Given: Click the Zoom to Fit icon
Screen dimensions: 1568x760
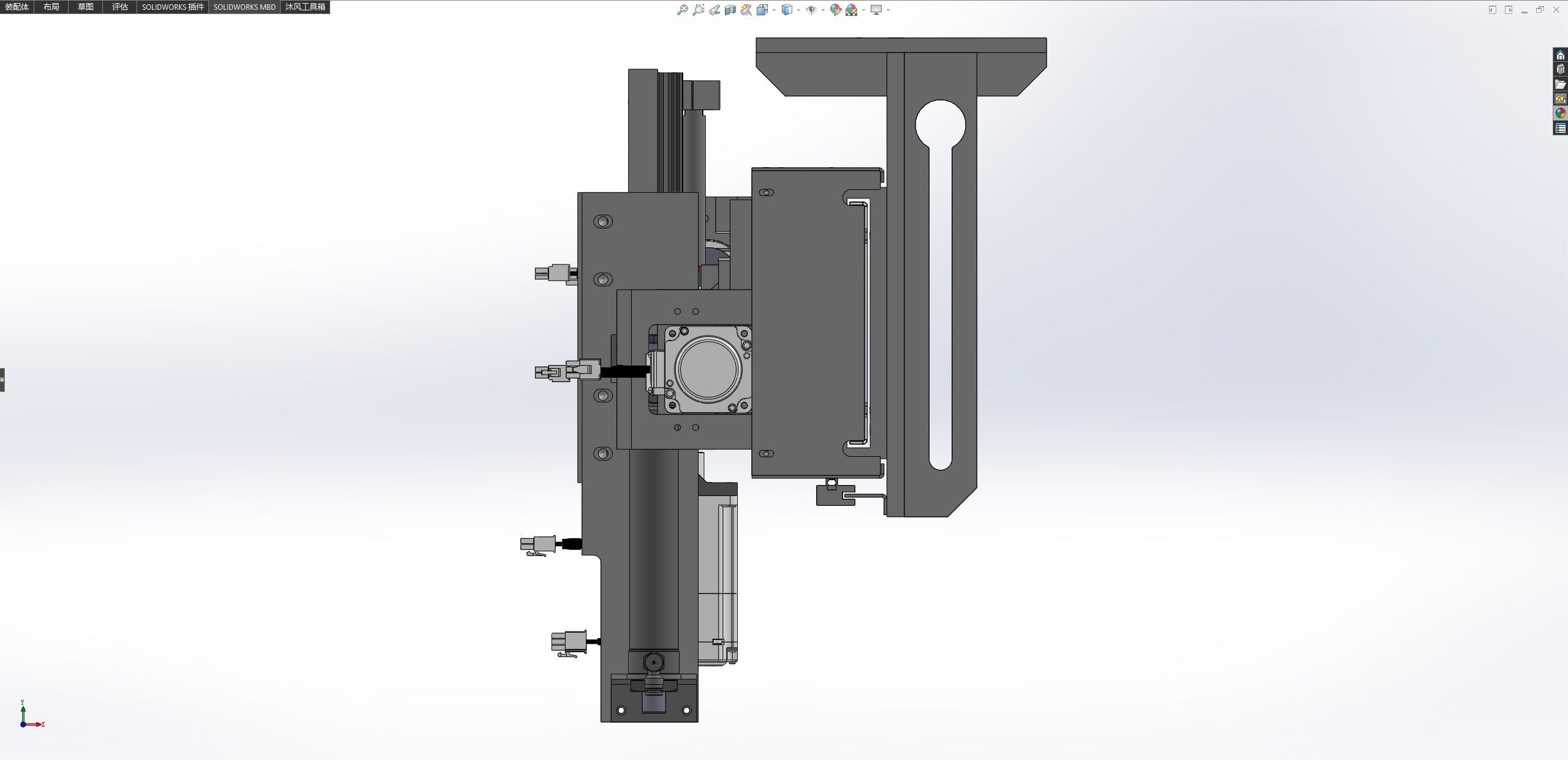Looking at the screenshot, I should [x=682, y=10].
